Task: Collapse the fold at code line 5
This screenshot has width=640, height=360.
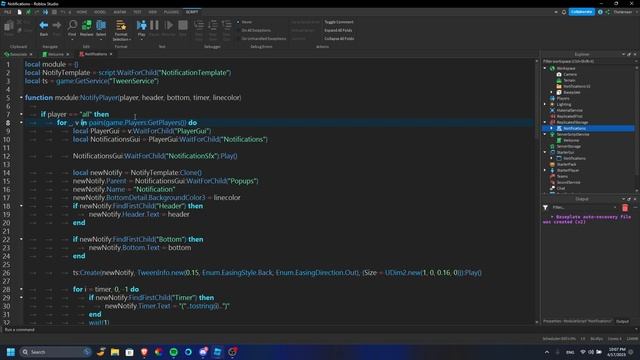Action: (21, 98)
